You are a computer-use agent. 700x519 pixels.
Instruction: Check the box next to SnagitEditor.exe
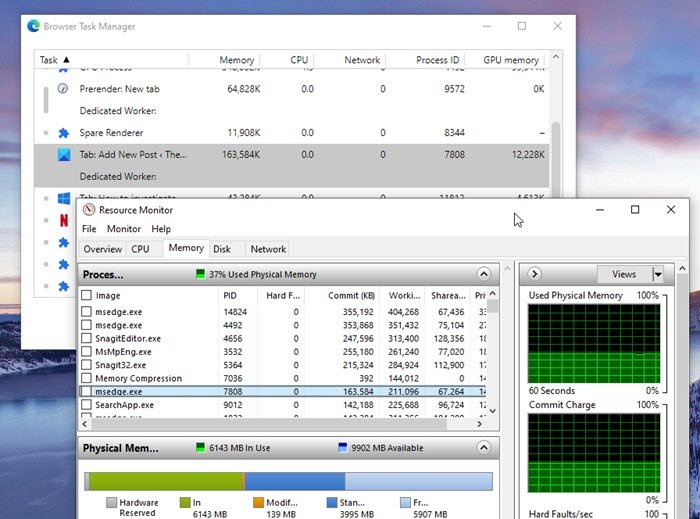click(86, 339)
